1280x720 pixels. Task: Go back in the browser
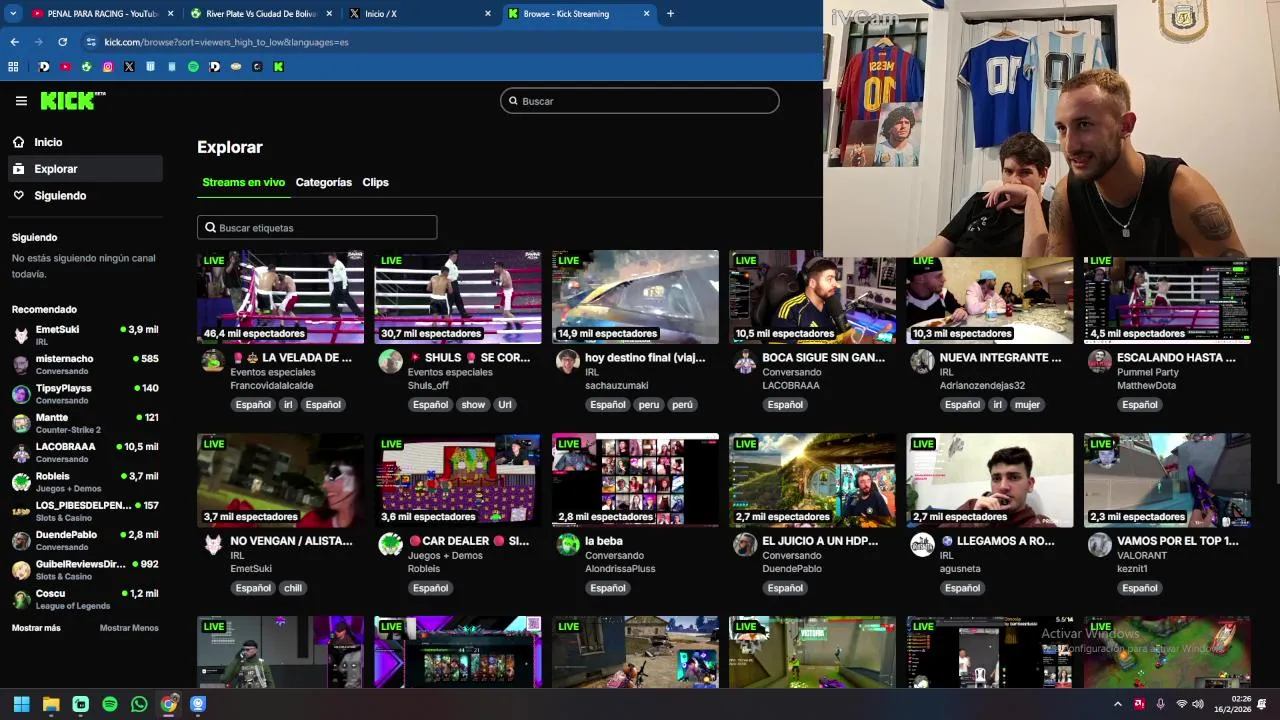click(14, 42)
